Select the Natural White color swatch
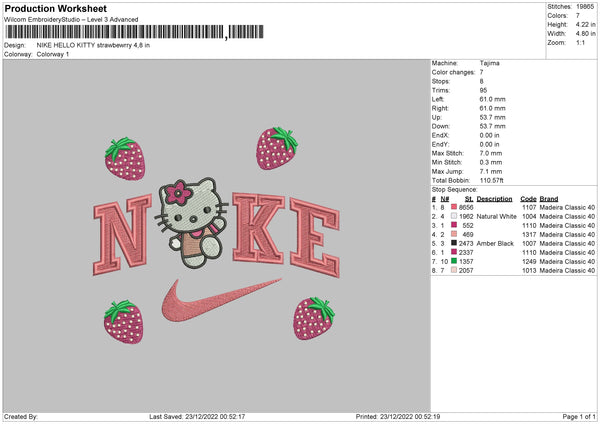 [454, 216]
